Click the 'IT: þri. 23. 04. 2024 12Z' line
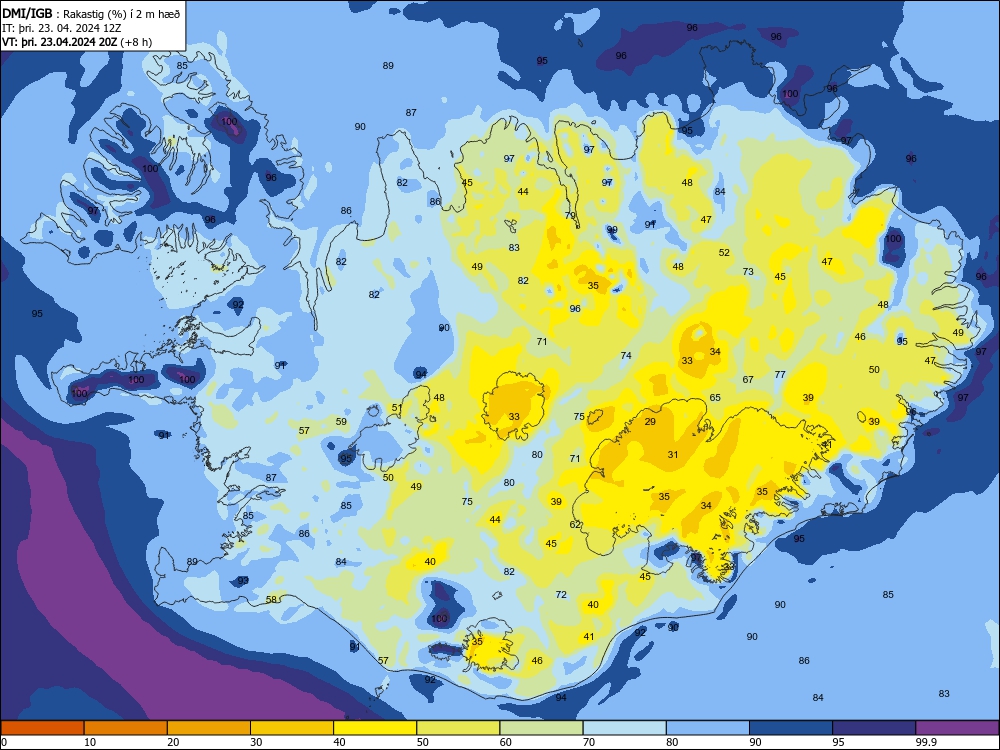The width and height of the screenshot is (1000, 750). tap(62, 28)
